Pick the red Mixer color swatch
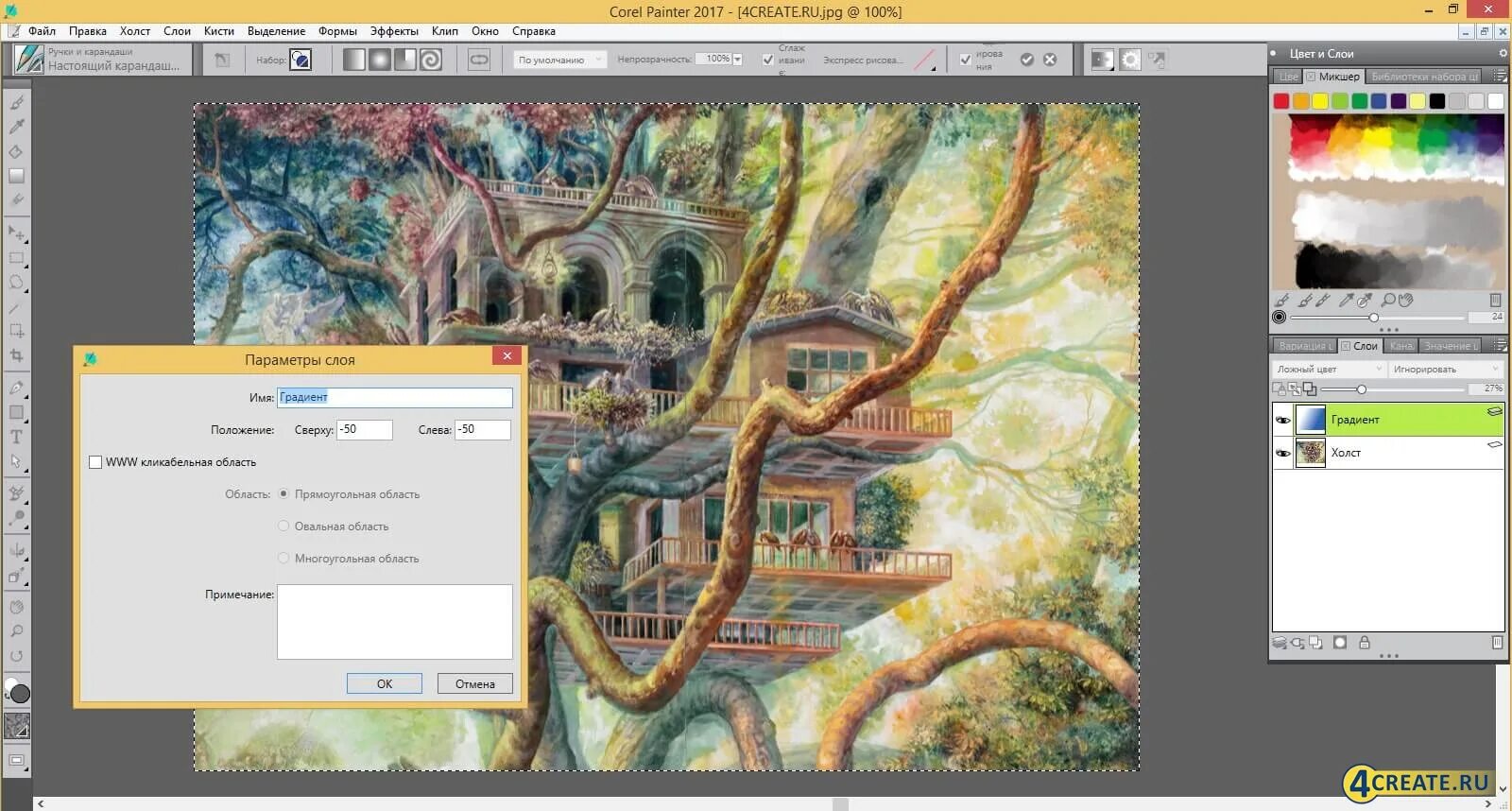 click(x=1281, y=101)
